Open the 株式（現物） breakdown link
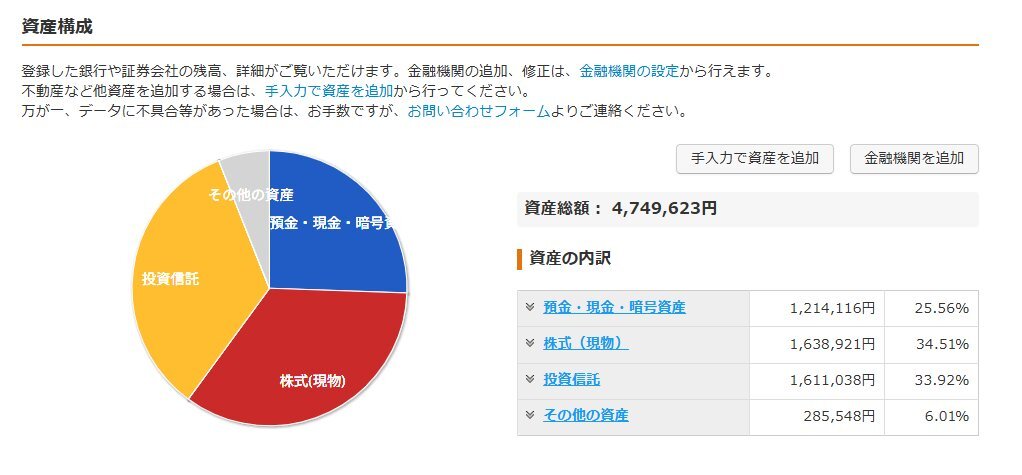This screenshot has height=475, width=1022. 585,343
